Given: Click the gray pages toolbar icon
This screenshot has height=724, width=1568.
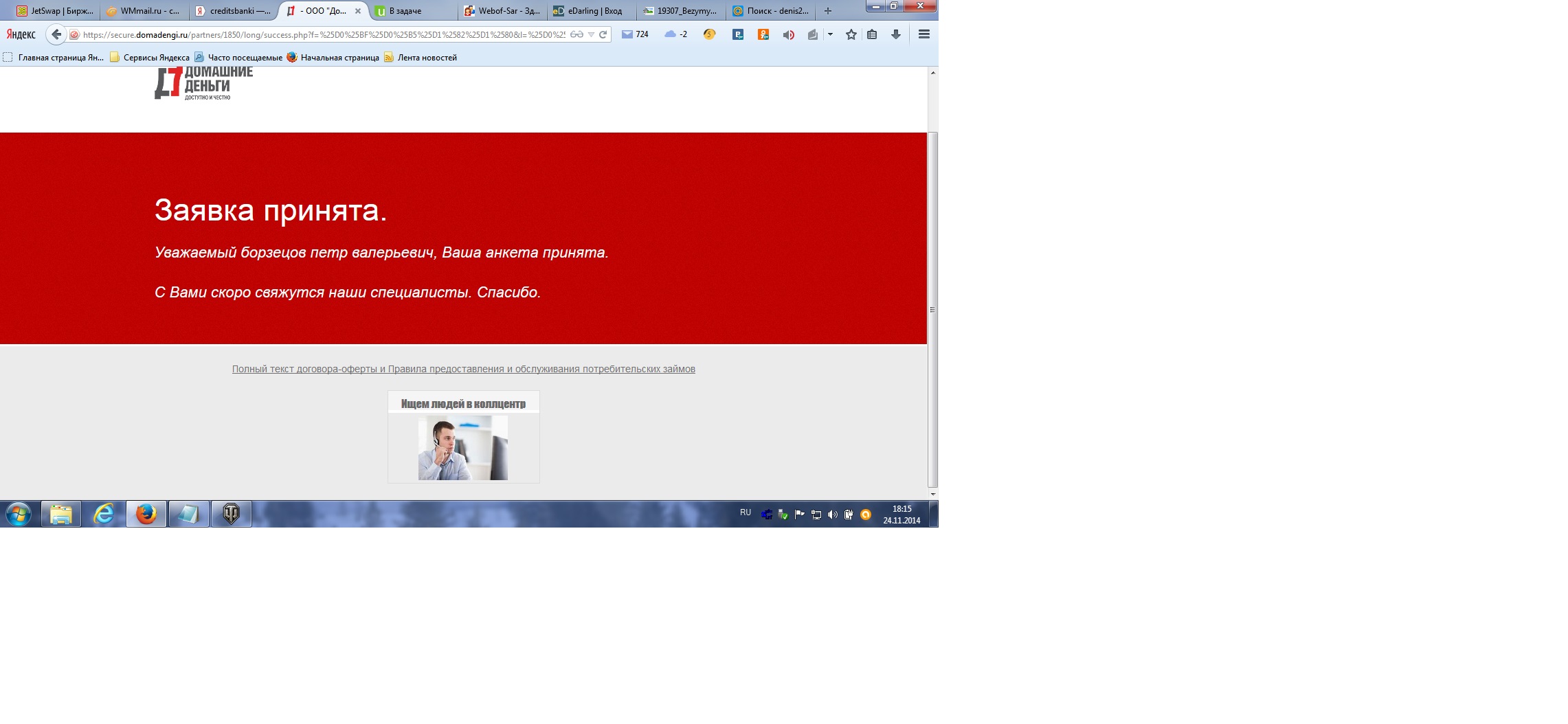Looking at the screenshot, I should [x=813, y=34].
